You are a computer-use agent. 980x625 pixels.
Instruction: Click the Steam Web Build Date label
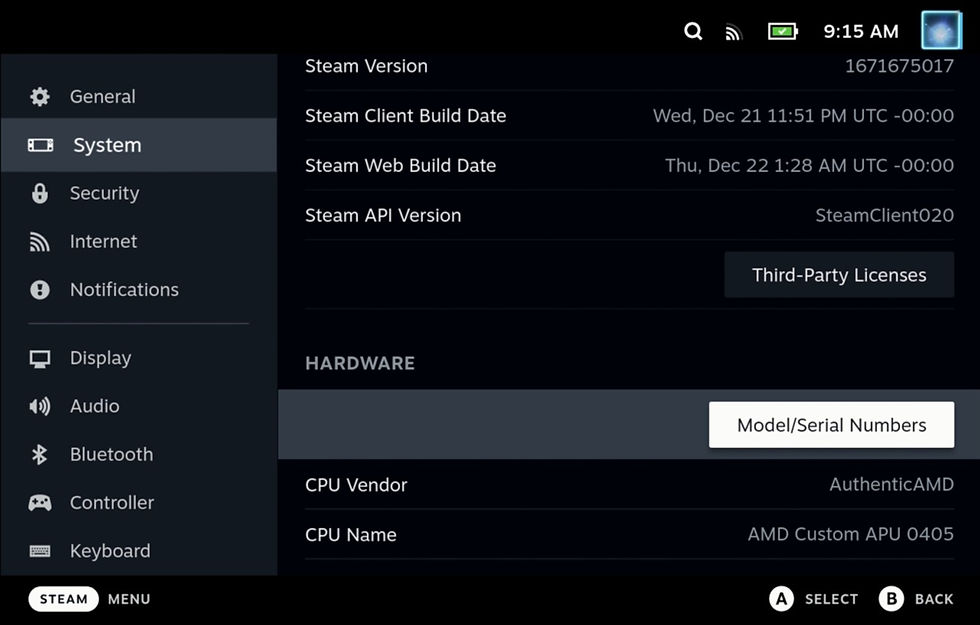click(401, 166)
